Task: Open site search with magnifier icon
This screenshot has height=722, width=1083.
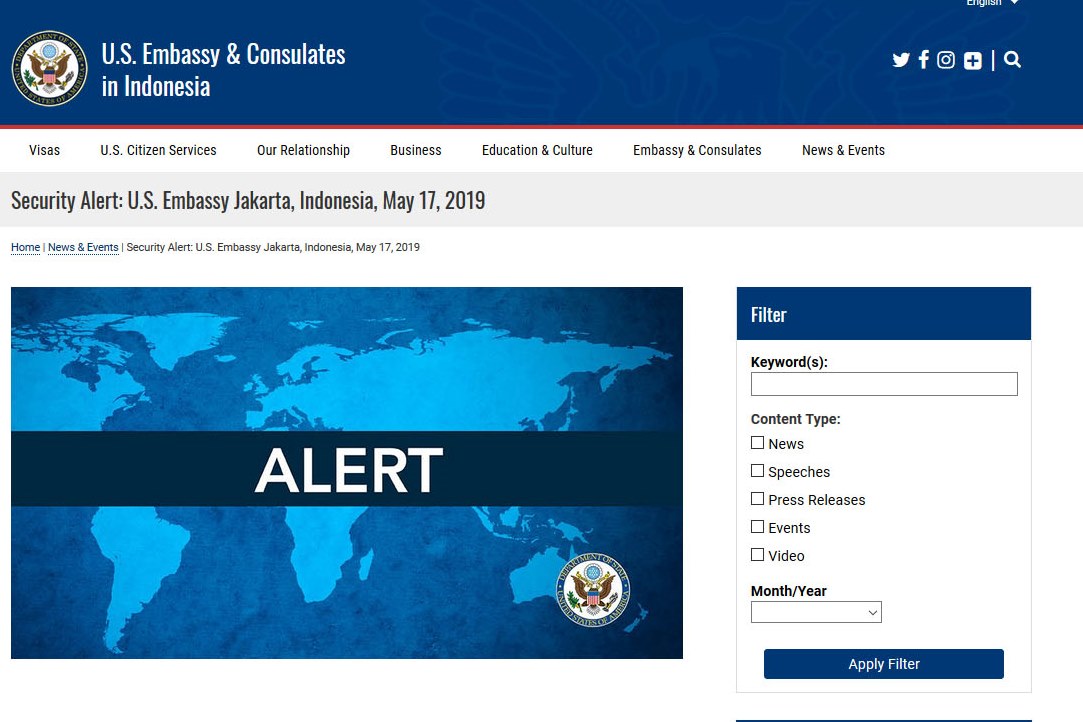Action: (1012, 60)
